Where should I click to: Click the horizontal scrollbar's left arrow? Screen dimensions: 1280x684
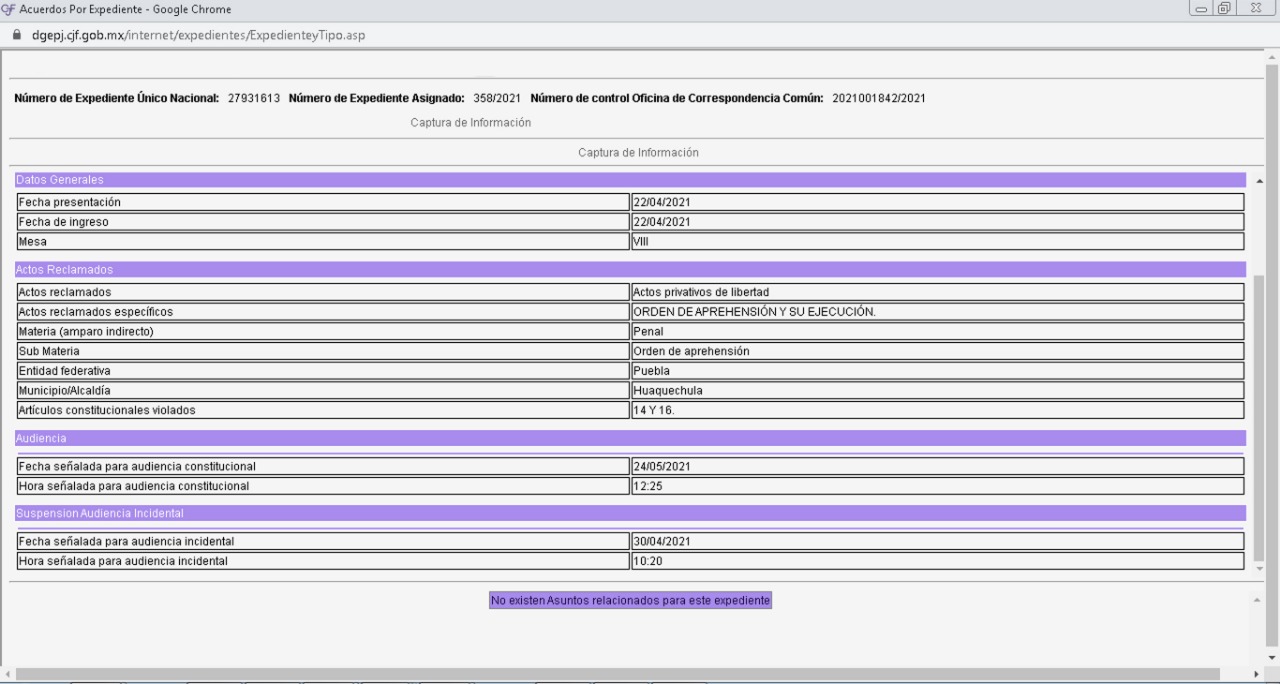5,674
